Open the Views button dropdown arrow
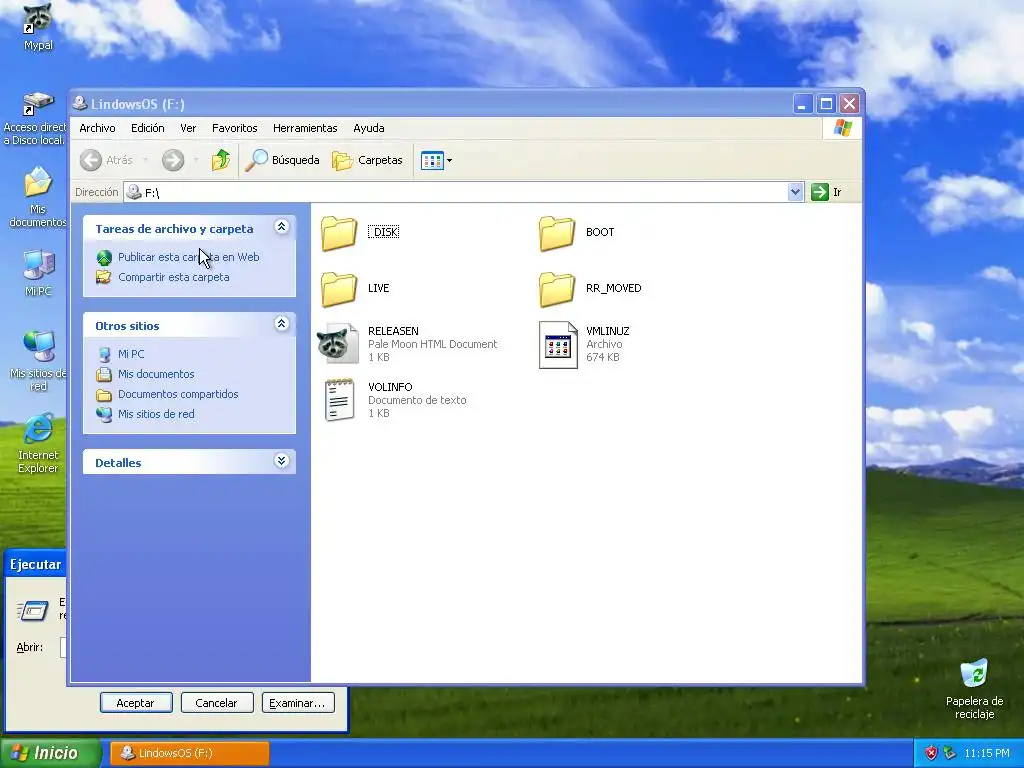1024x768 pixels. pos(449,161)
